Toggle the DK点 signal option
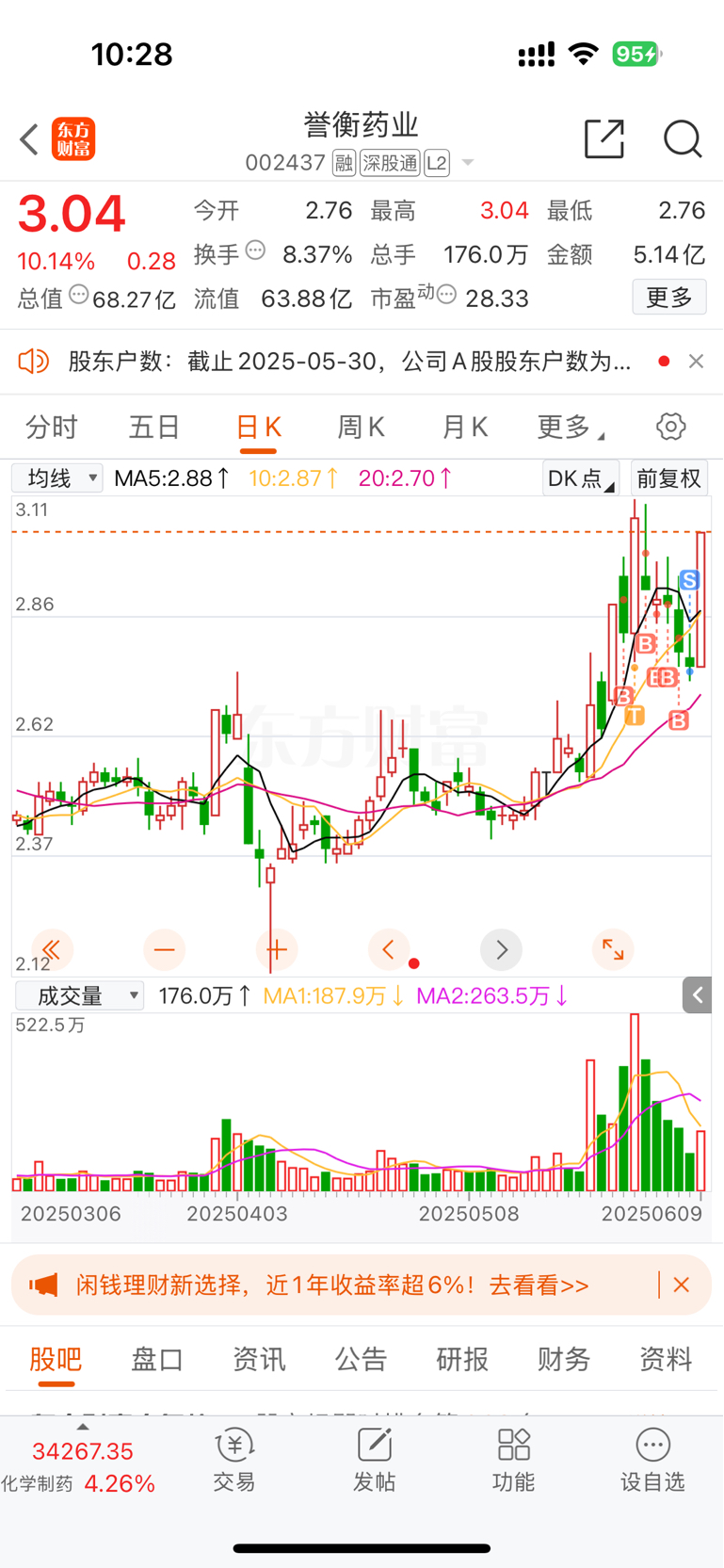 (581, 478)
